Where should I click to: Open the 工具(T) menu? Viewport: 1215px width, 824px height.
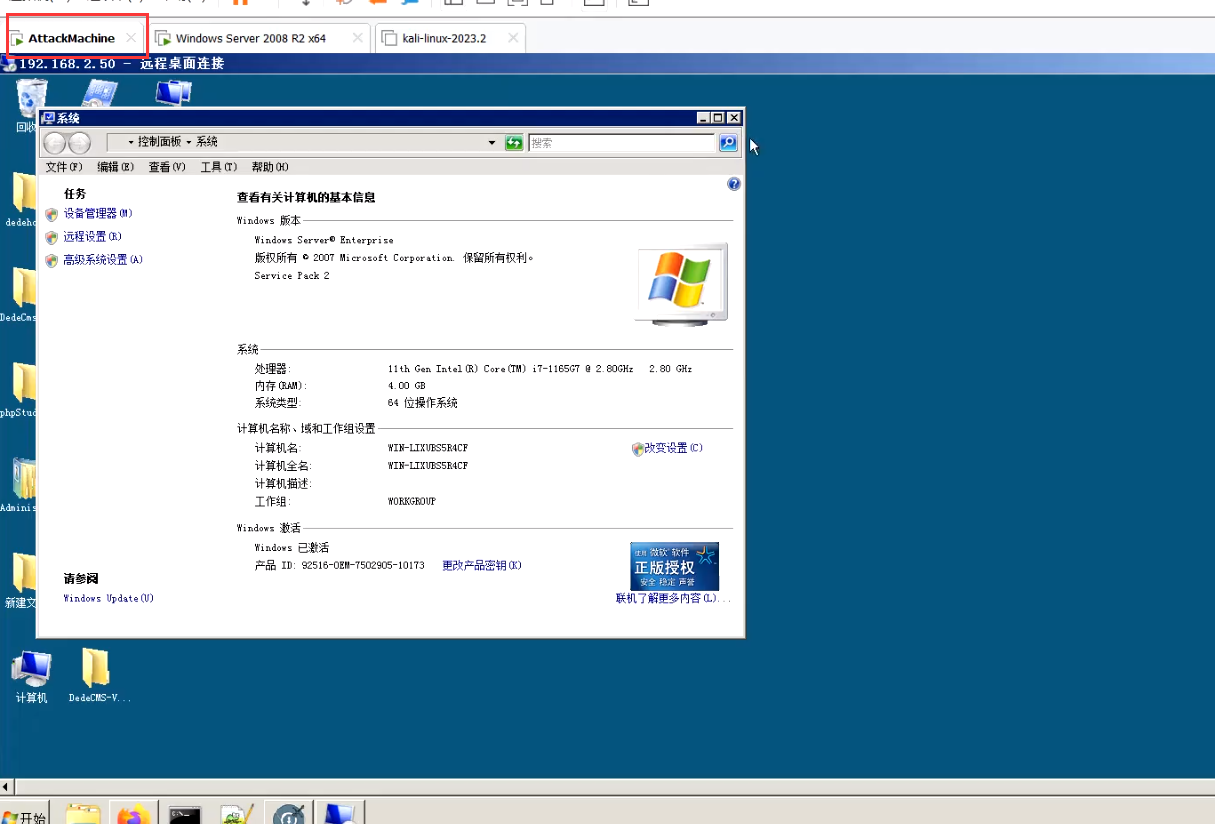(x=219, y=167)
